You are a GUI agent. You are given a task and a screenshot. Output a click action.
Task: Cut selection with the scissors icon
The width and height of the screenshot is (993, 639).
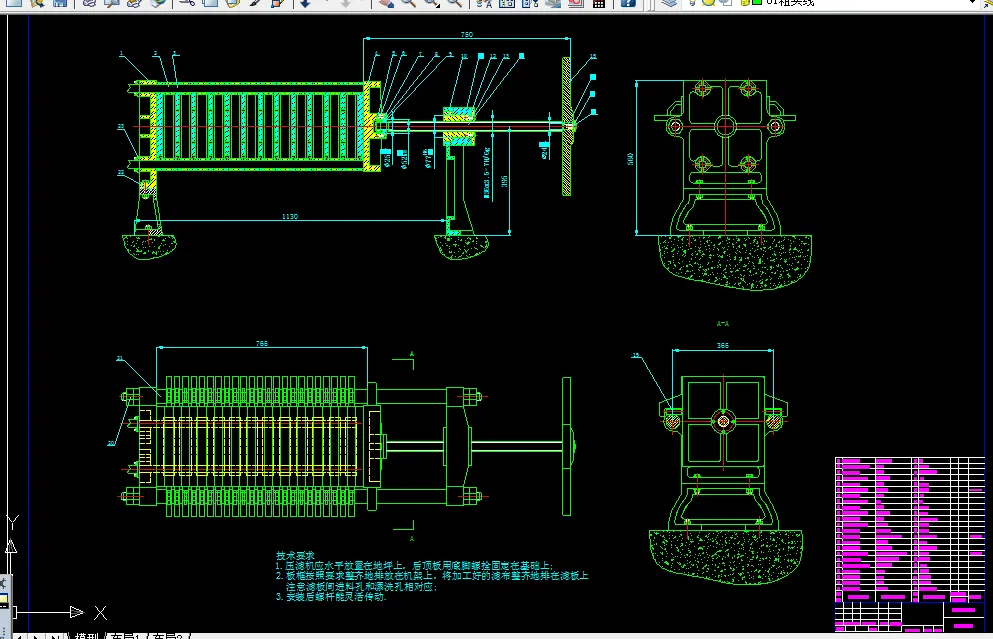[x=187, y=3]
